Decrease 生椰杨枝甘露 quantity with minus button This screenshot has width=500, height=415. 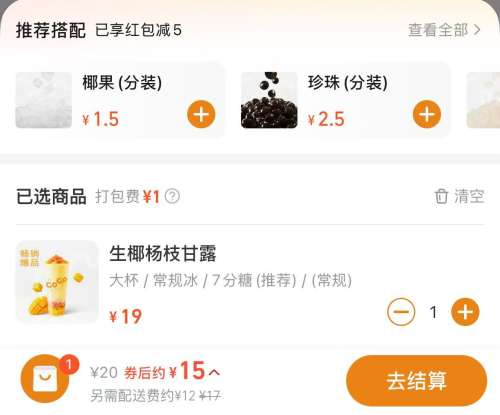pos(401,312)
